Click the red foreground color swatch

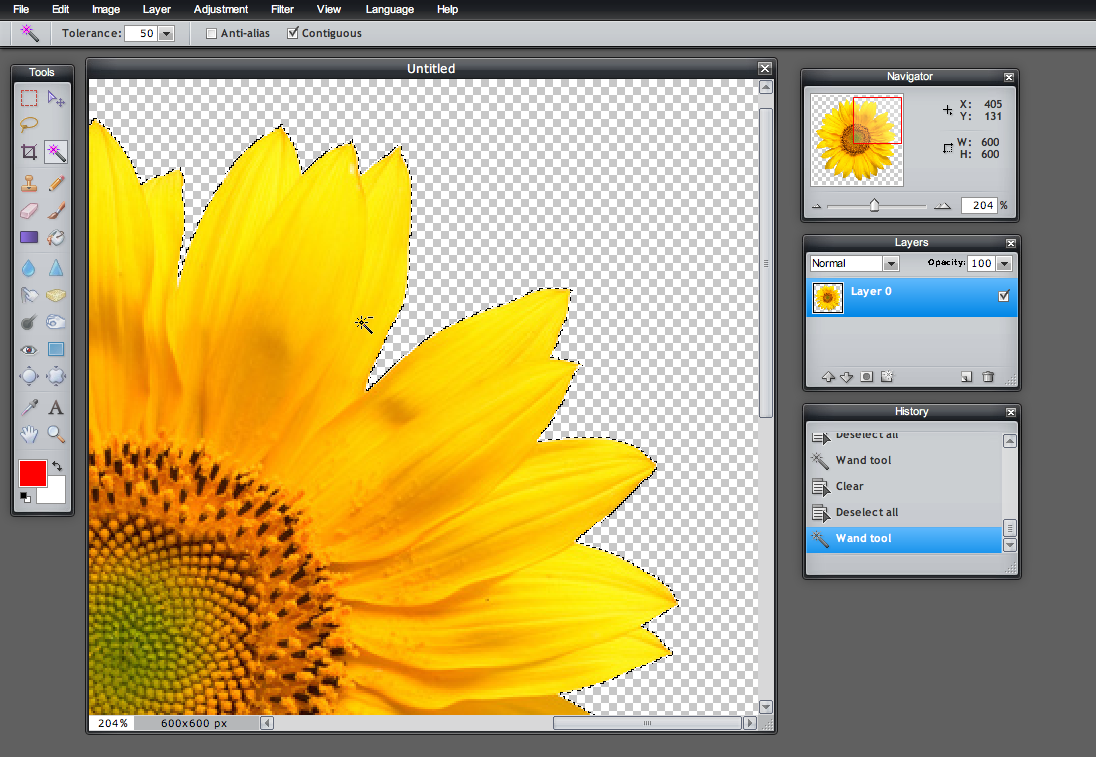pos(32,474)
